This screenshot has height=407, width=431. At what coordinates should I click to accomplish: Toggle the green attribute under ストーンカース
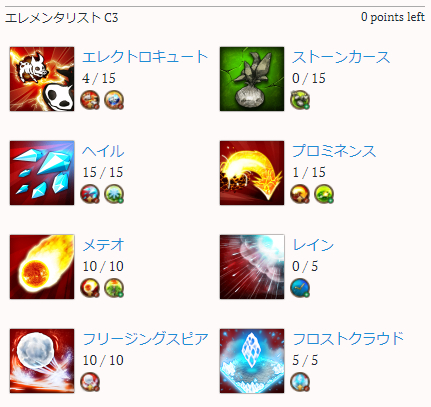(x=300, y=100)
